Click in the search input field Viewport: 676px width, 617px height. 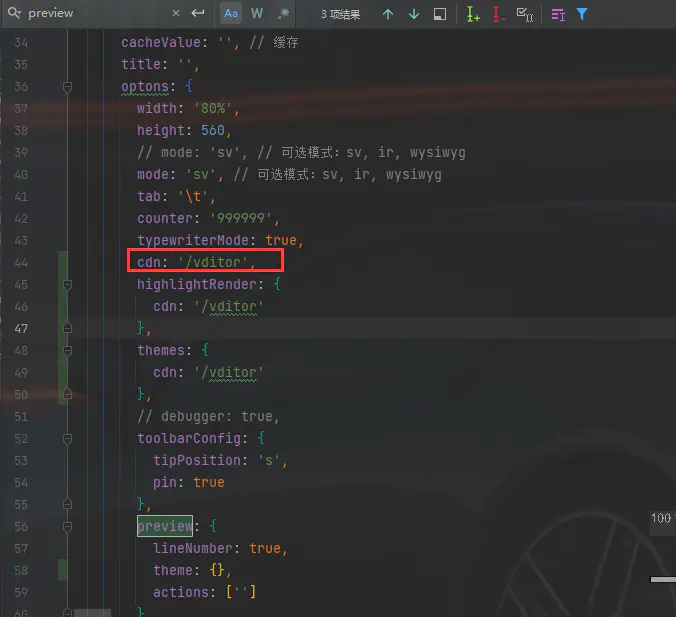coord(95,14)
